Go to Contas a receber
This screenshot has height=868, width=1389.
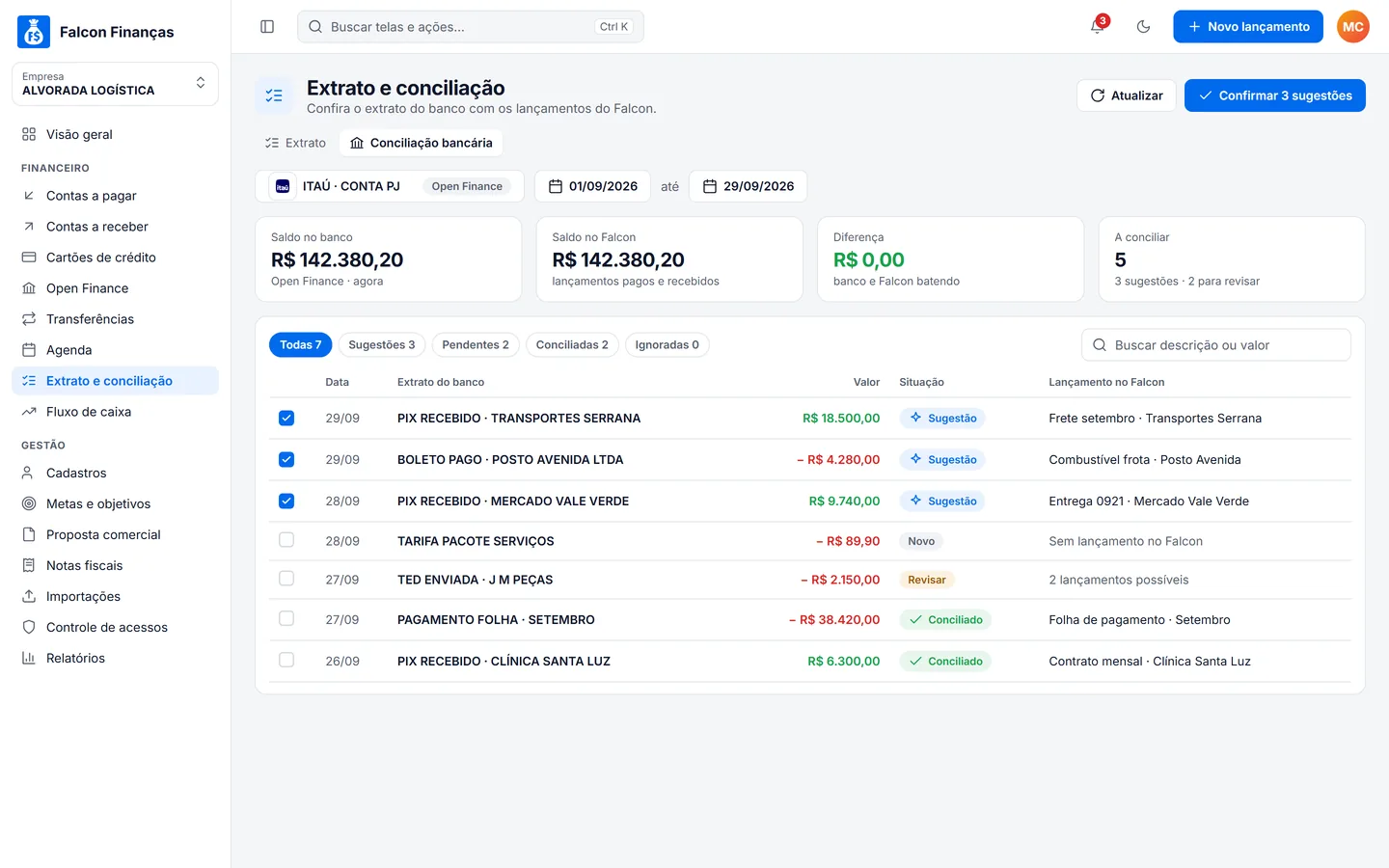click(x=115, y=227)
